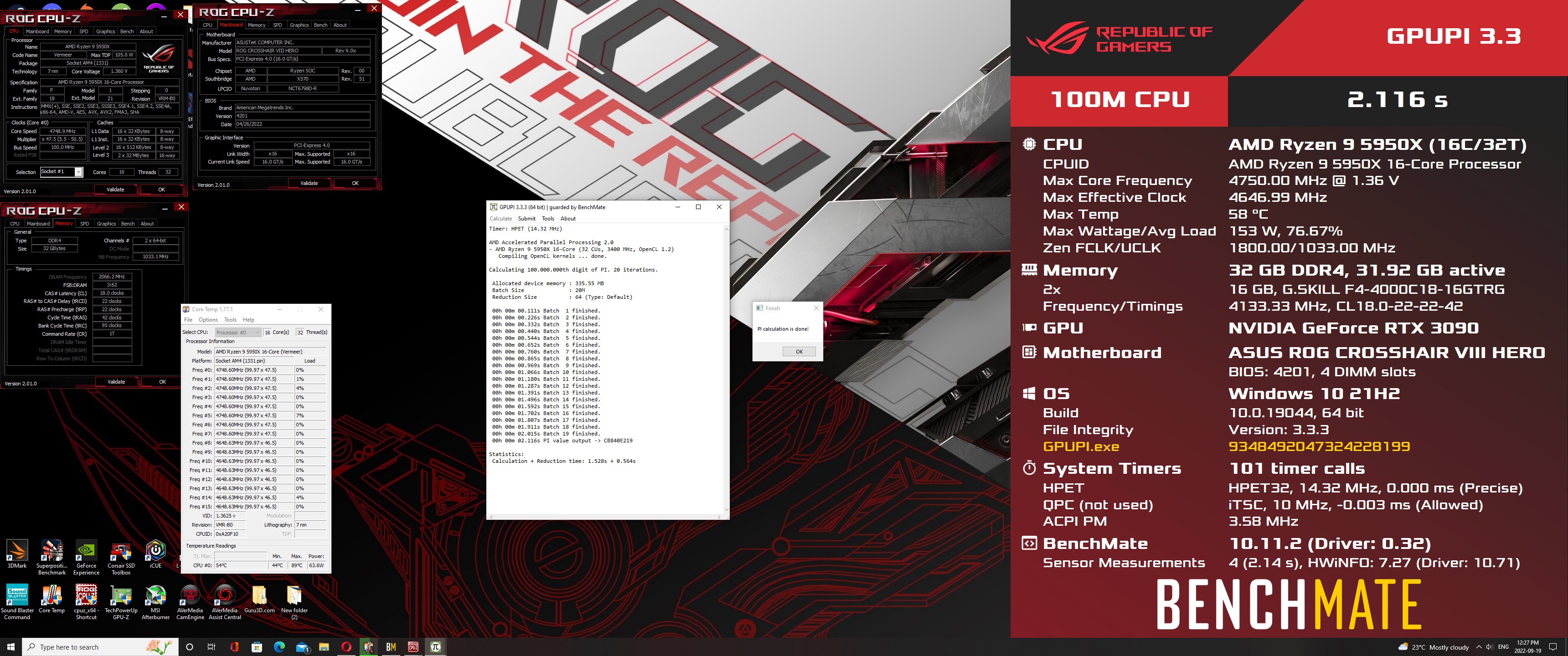The width and height of the screenshot is (1568, 656).
Task: Click the 2.116 s result in BenchMate
Action: [1397, 99]
